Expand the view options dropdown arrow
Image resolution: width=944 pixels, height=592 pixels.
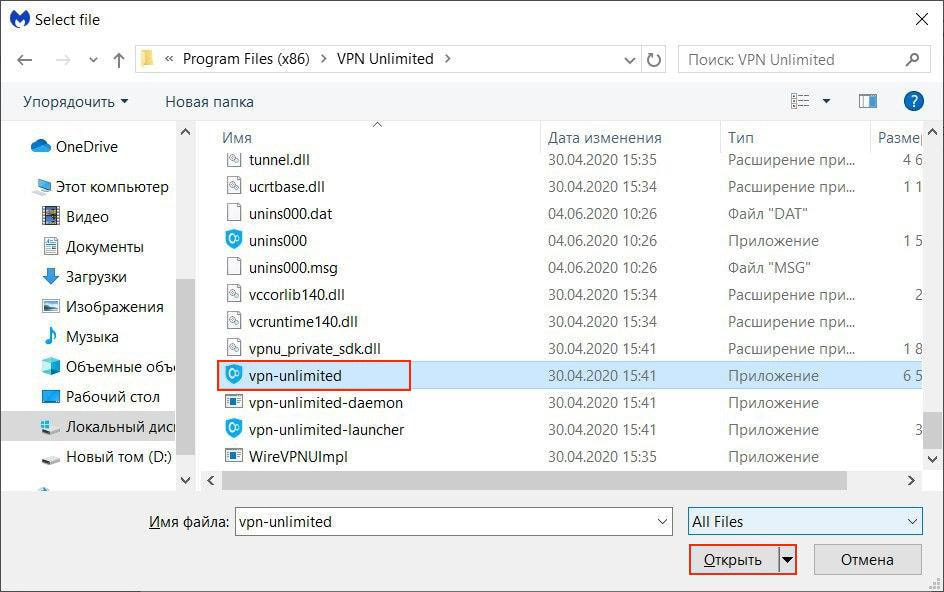826,101
